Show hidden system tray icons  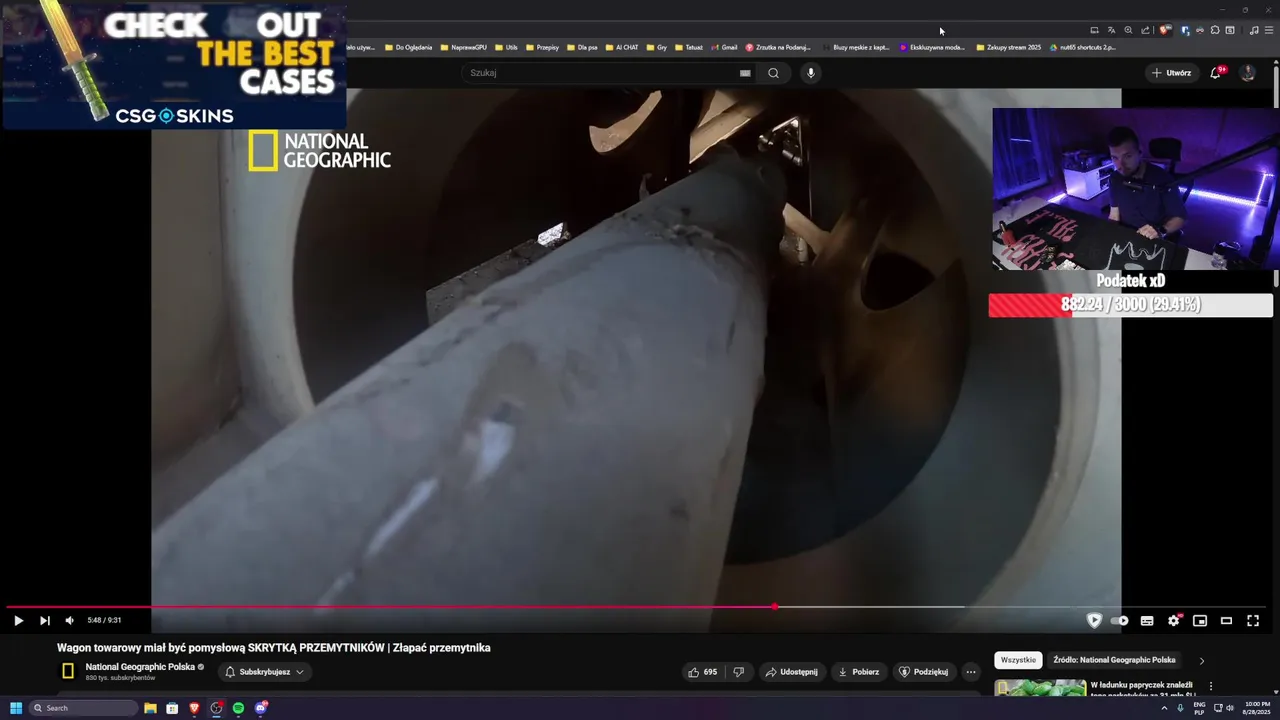tap(1163, 708)
